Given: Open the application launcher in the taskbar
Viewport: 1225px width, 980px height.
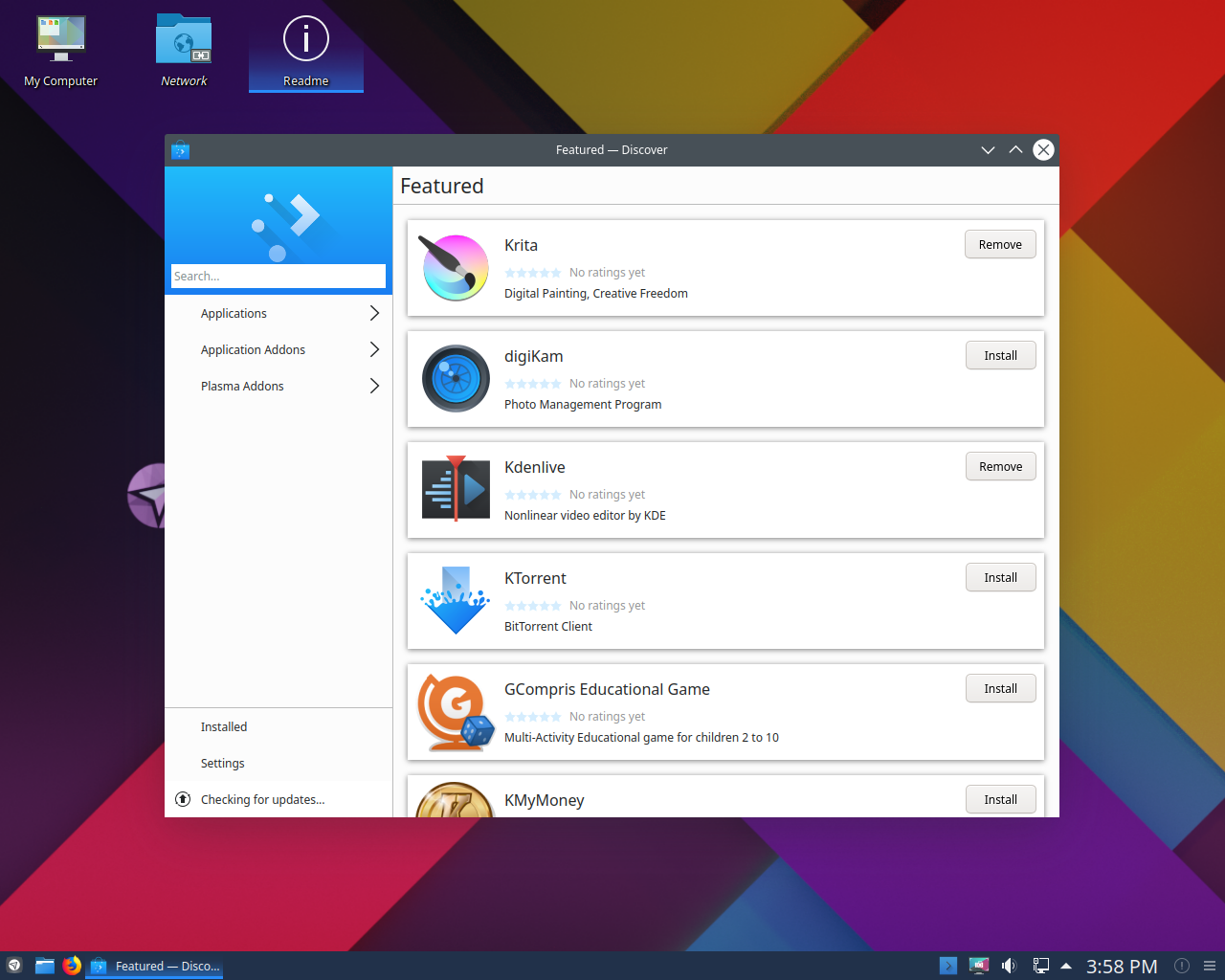Looking at the screenshot, I should pos(14,966).
